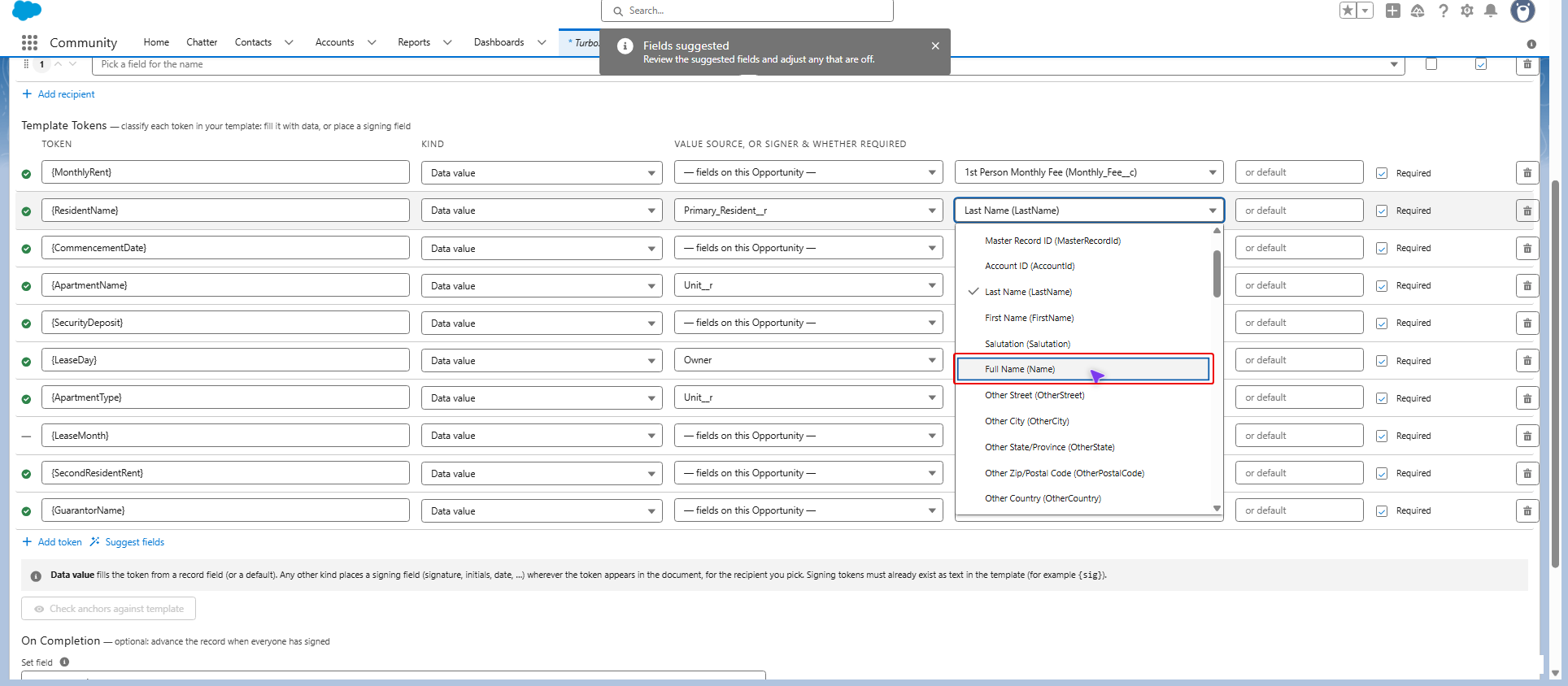Screen dimensions: 1568x686
Task: Open the user profile avatar
Action: [1522, 11]
